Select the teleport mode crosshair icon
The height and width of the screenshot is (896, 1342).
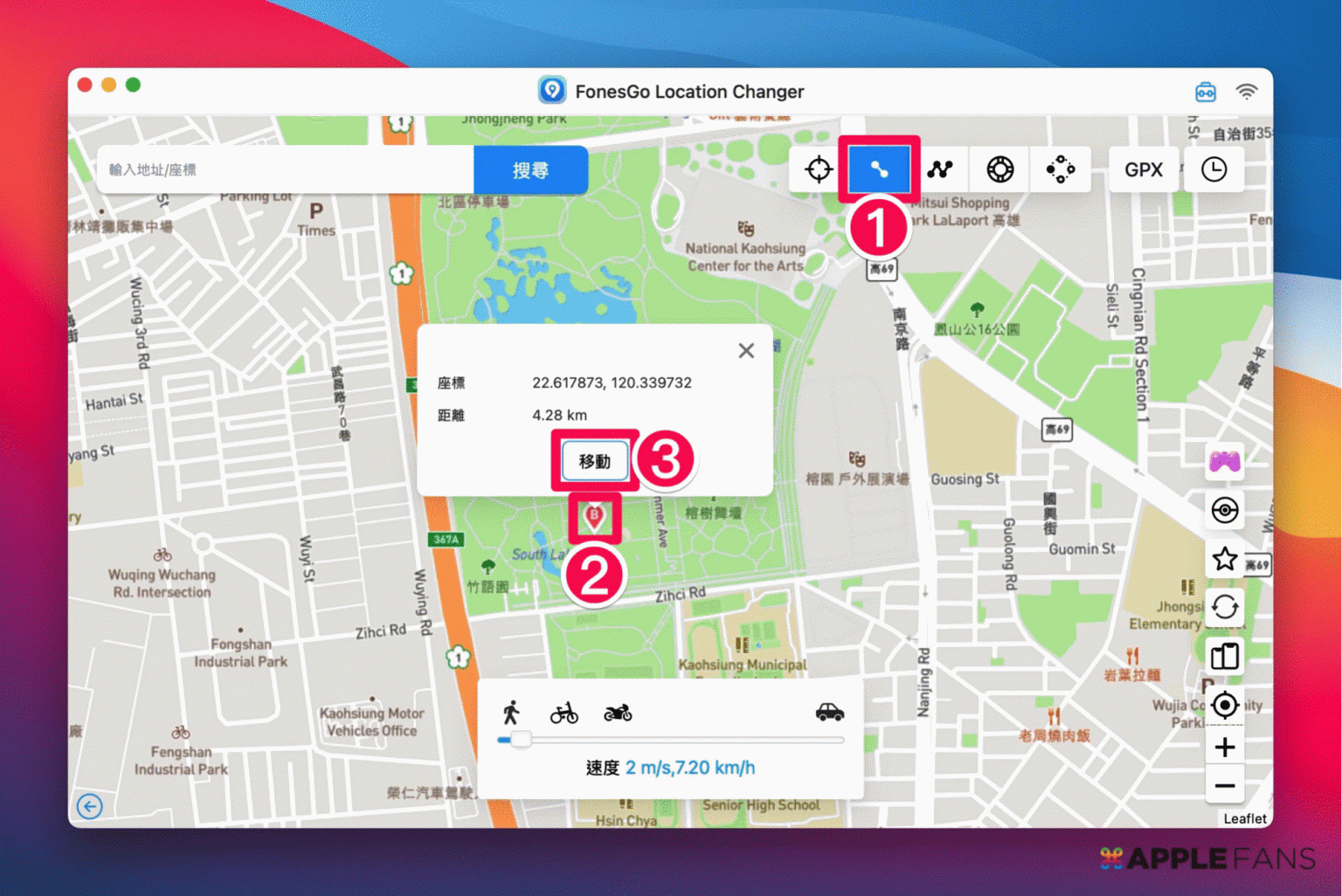[819, 169]
